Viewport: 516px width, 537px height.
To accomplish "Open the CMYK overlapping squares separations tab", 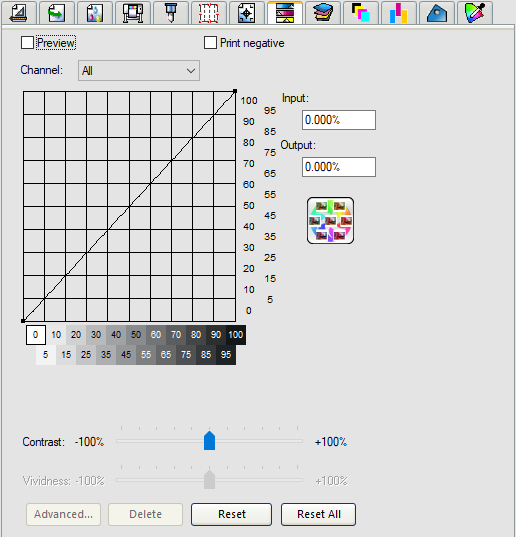I will click(x=361, y=13).
